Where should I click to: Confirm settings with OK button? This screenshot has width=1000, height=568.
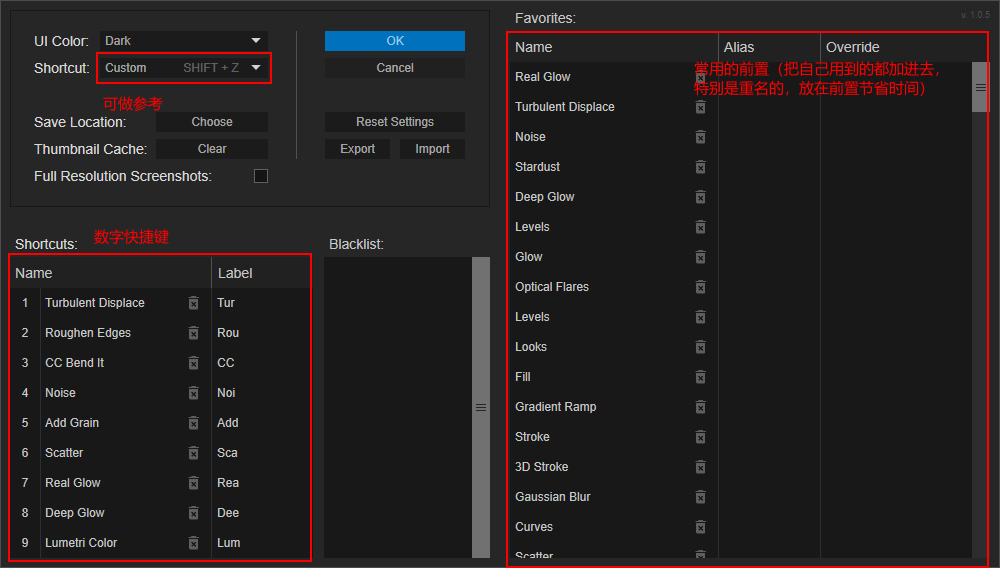pyautogui.click(x=395, y=41)
